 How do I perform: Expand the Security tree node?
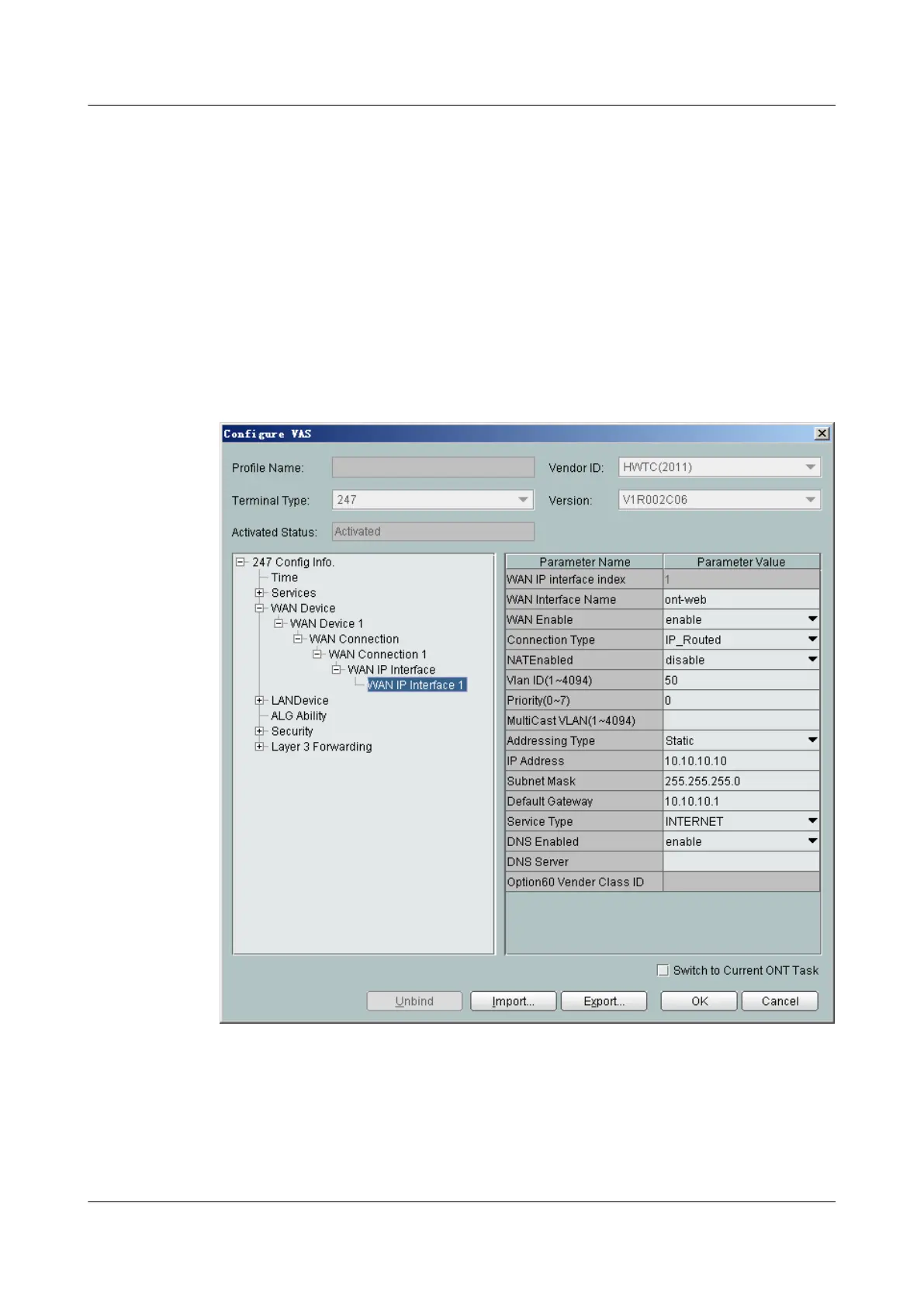[x=260, y=731]
